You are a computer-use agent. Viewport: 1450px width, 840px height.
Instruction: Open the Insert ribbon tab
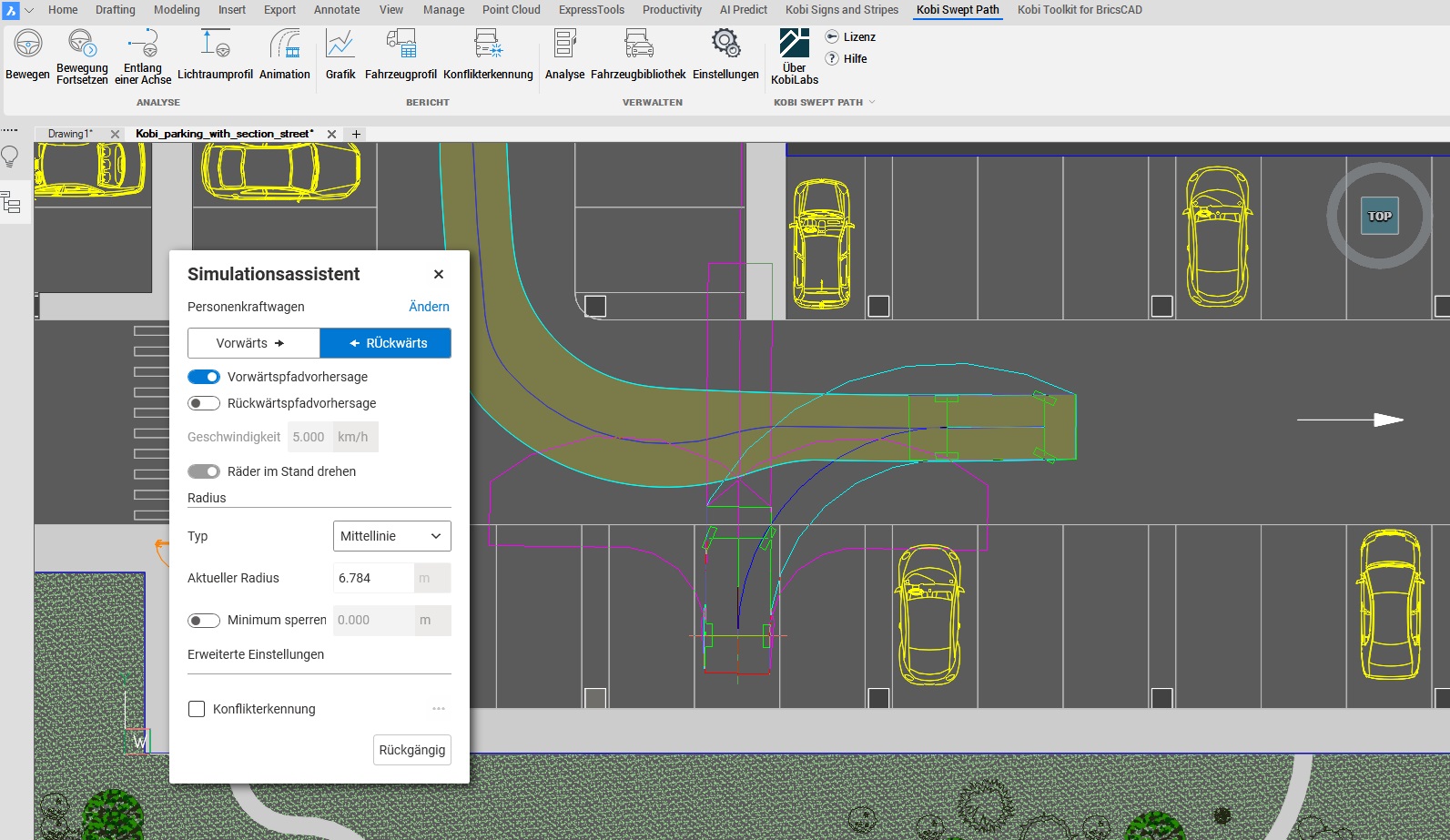(x=232, y=10)
